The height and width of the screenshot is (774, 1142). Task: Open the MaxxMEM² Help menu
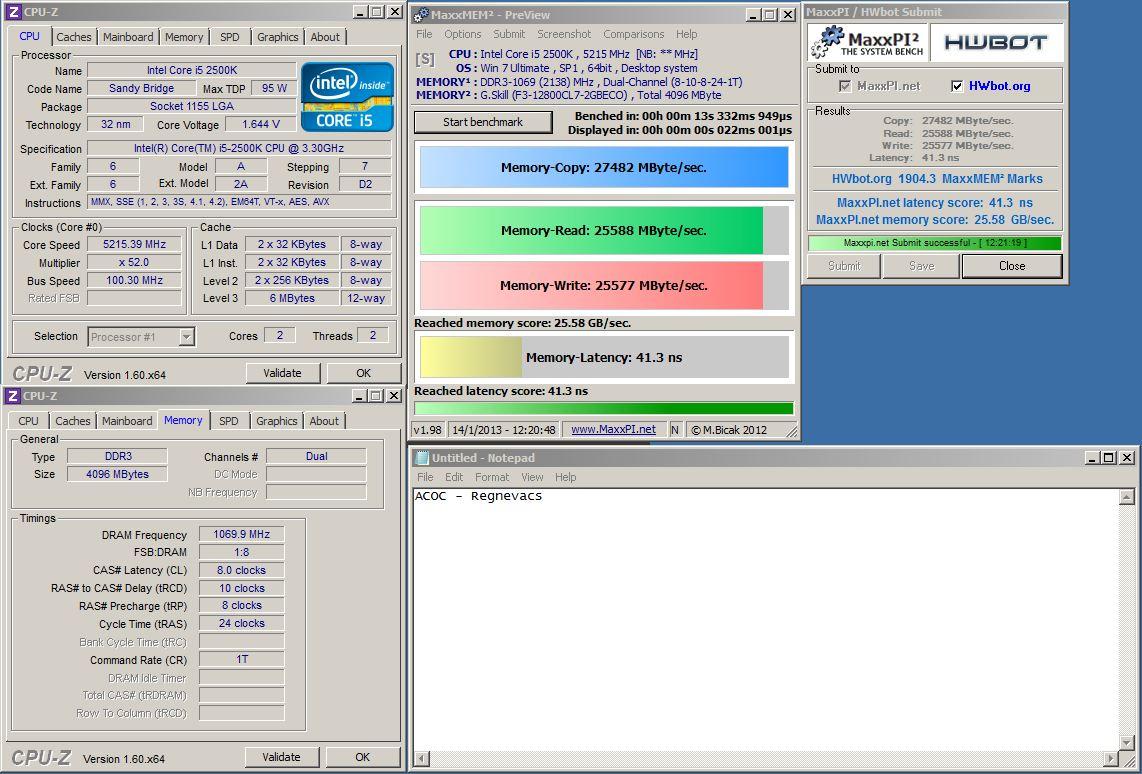click(x=687, y=34)
